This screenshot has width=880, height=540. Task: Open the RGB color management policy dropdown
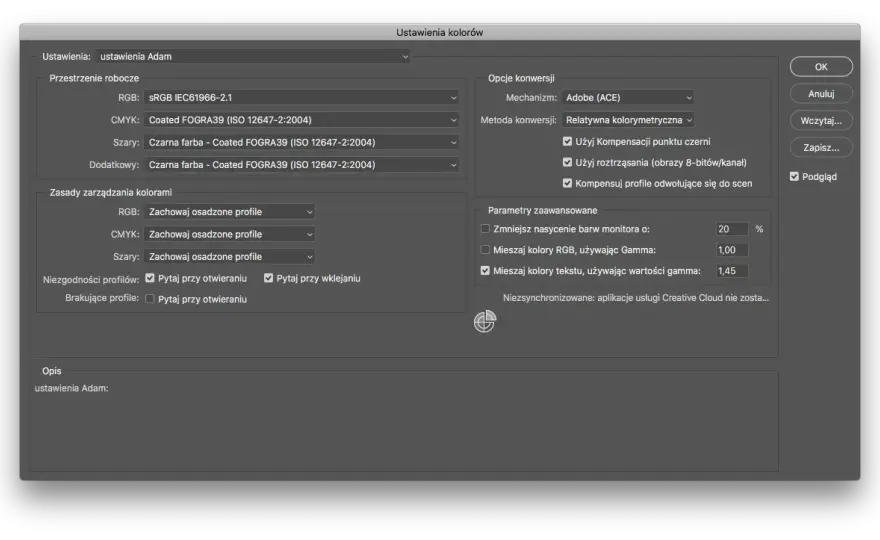[x=230, y=212]
